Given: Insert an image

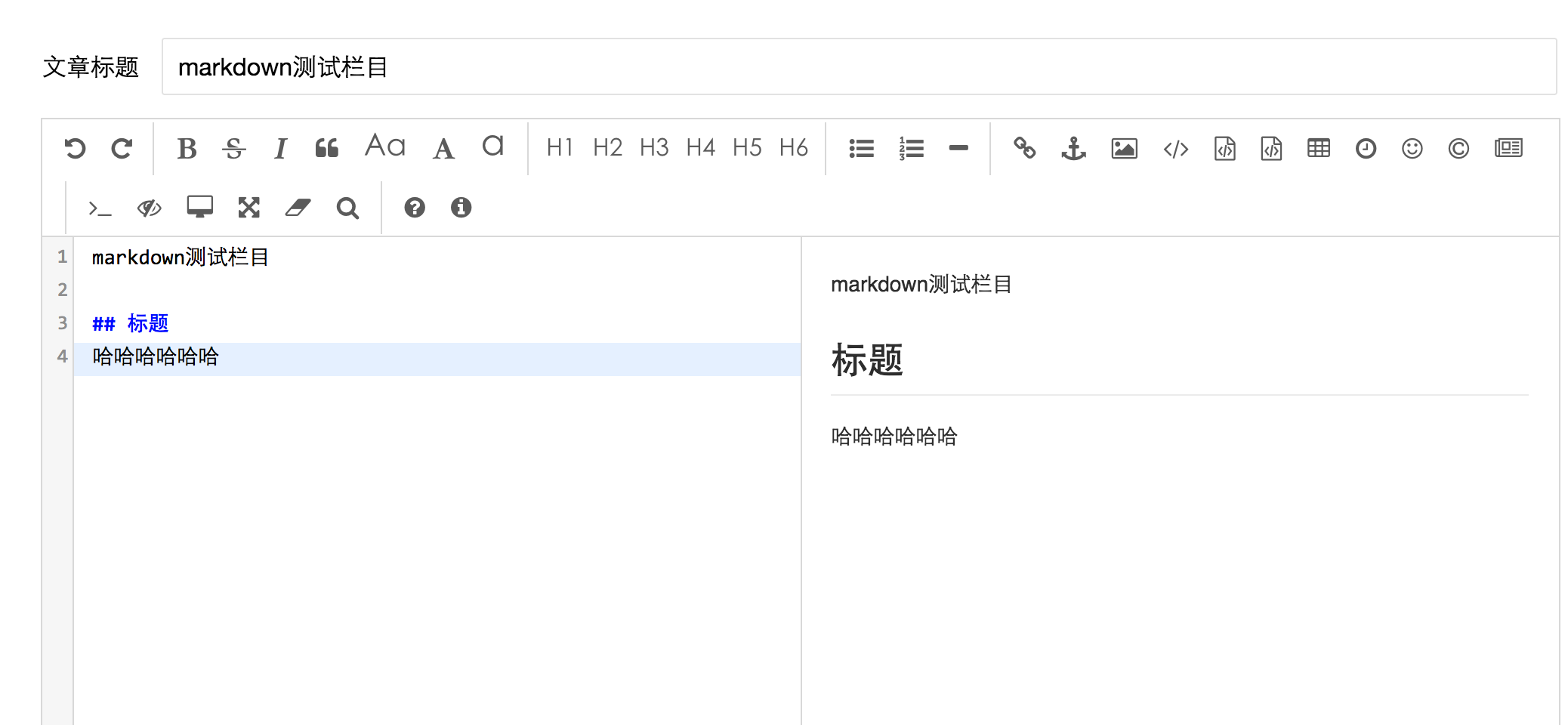Looking at the screenshot, I should click(1124, 148).
